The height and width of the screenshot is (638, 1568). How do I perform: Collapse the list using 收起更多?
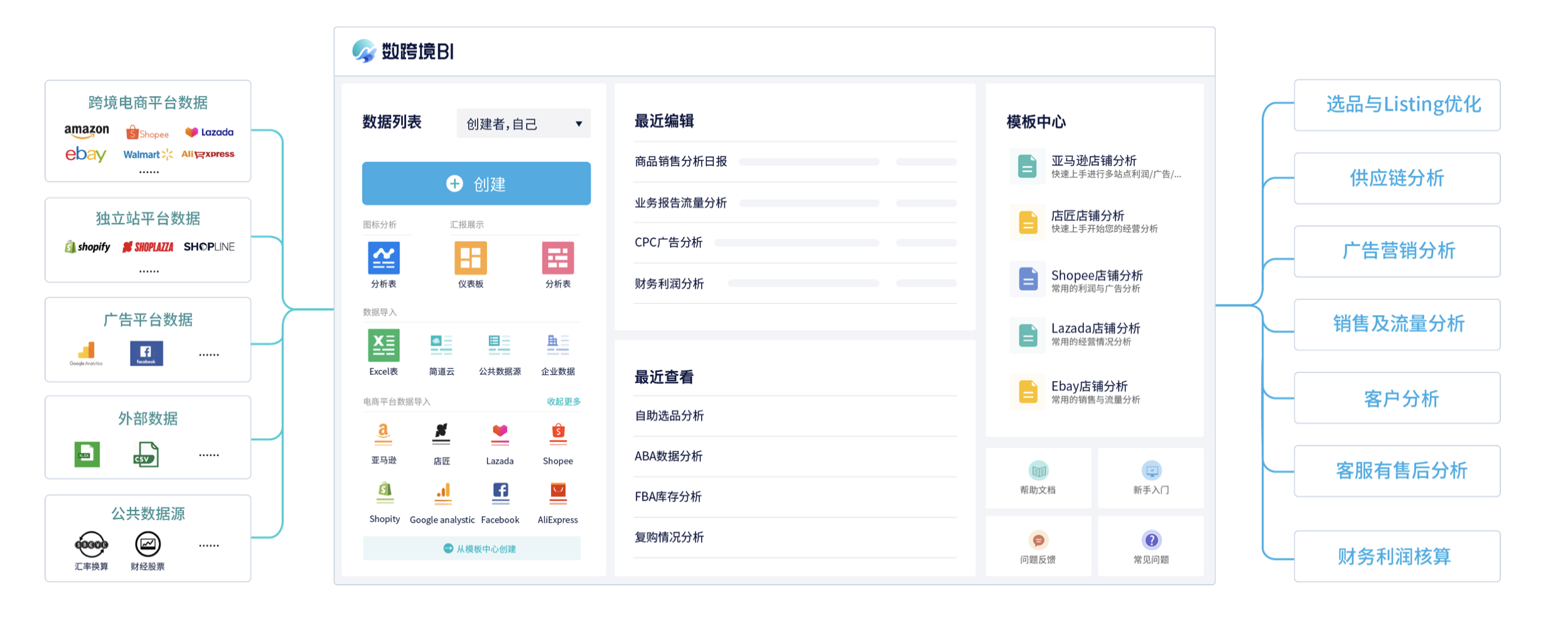tap(562, 400)
